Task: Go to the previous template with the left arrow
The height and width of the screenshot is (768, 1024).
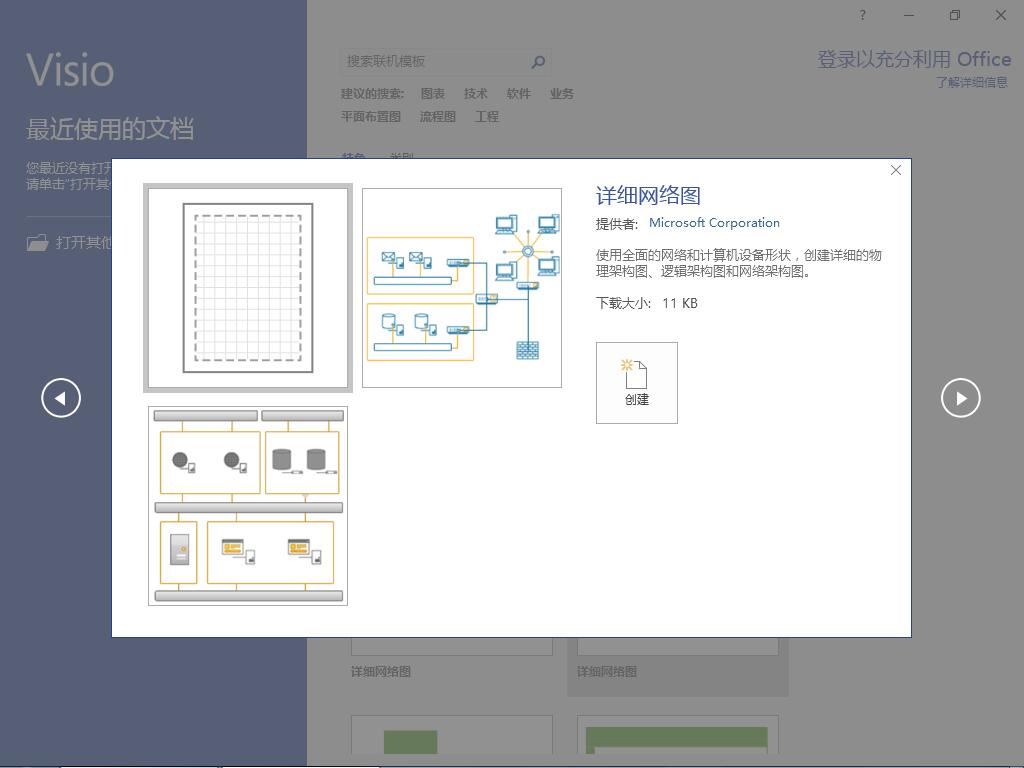Action: point(61,398)
